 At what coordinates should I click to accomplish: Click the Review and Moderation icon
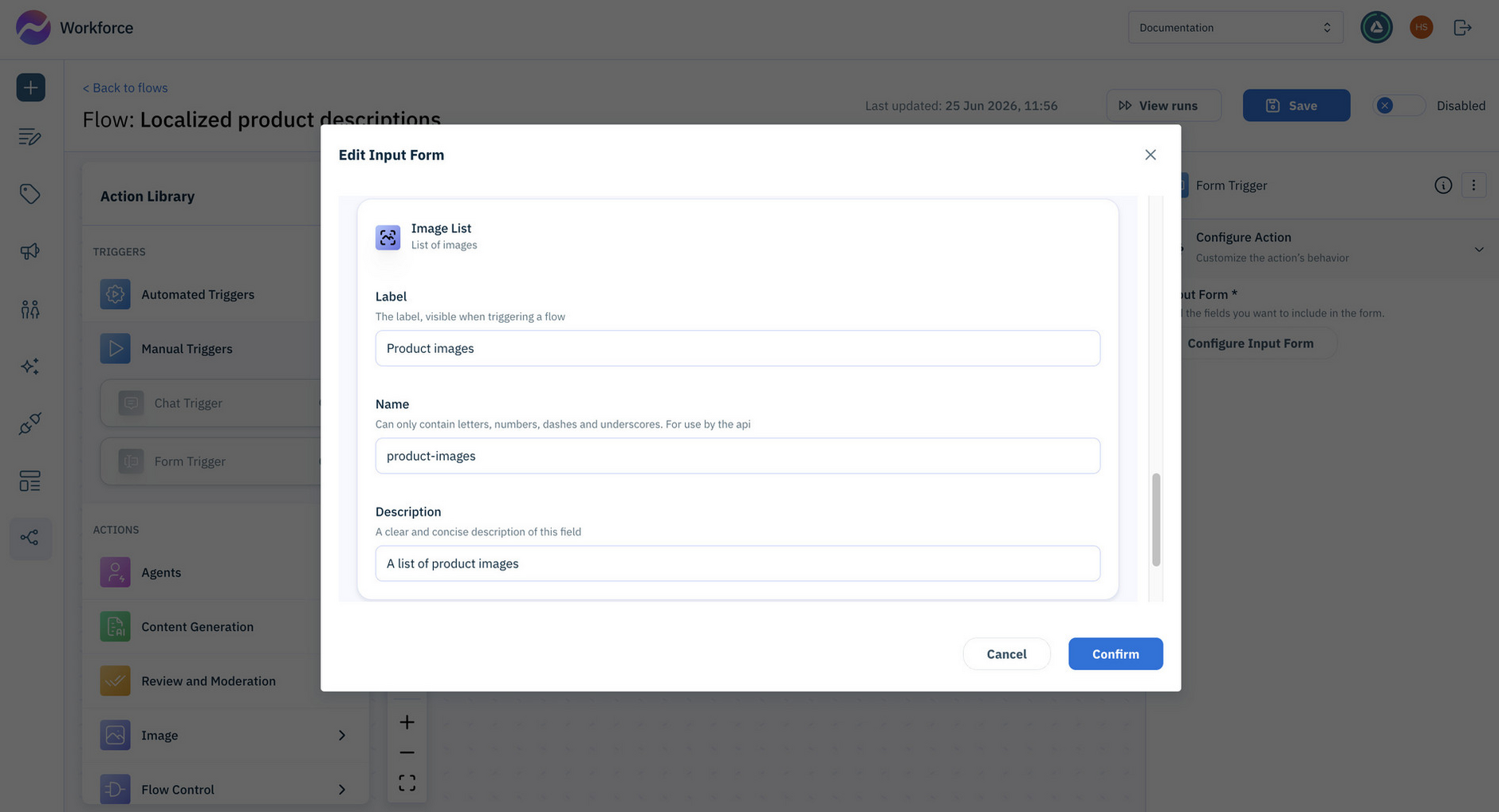(x=116, y=681)
